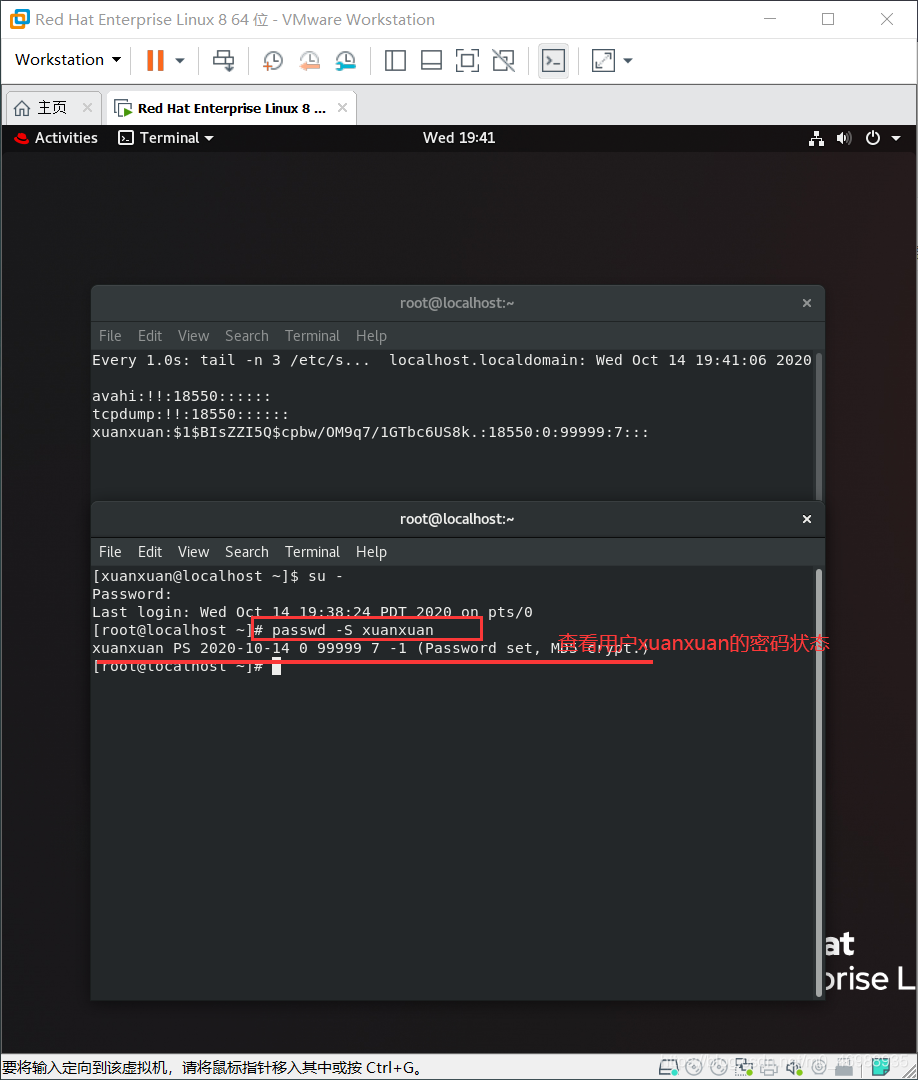
Task: Close the 主页 home tab
Action: [x=87, y=107]
